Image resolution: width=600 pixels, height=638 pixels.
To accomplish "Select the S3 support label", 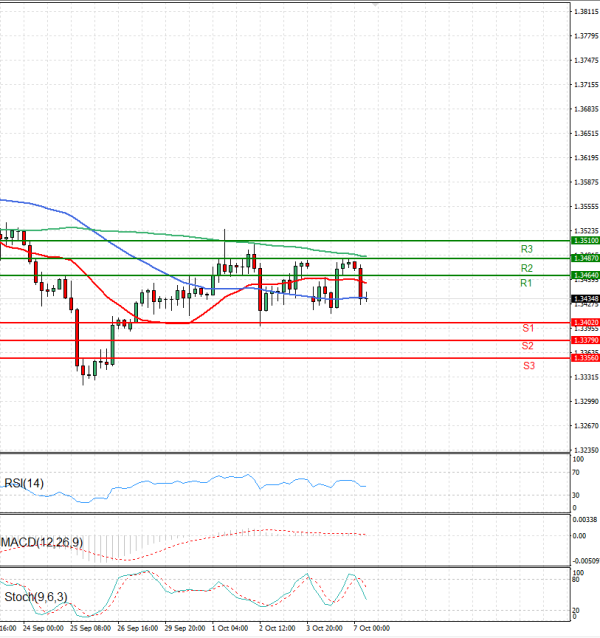I will click(x=527, y=366).
